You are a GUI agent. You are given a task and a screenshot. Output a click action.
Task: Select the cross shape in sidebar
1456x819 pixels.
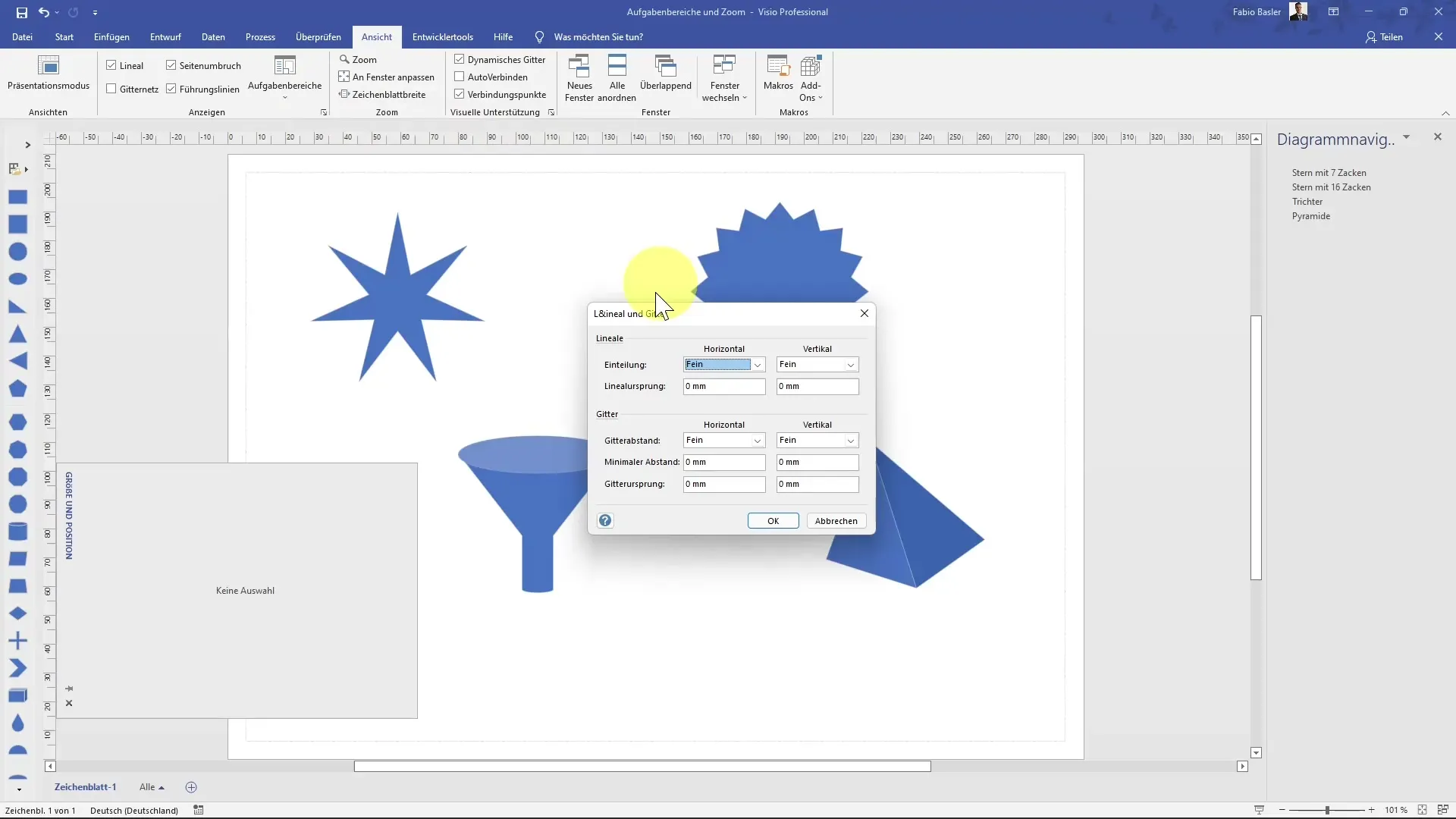17,641
